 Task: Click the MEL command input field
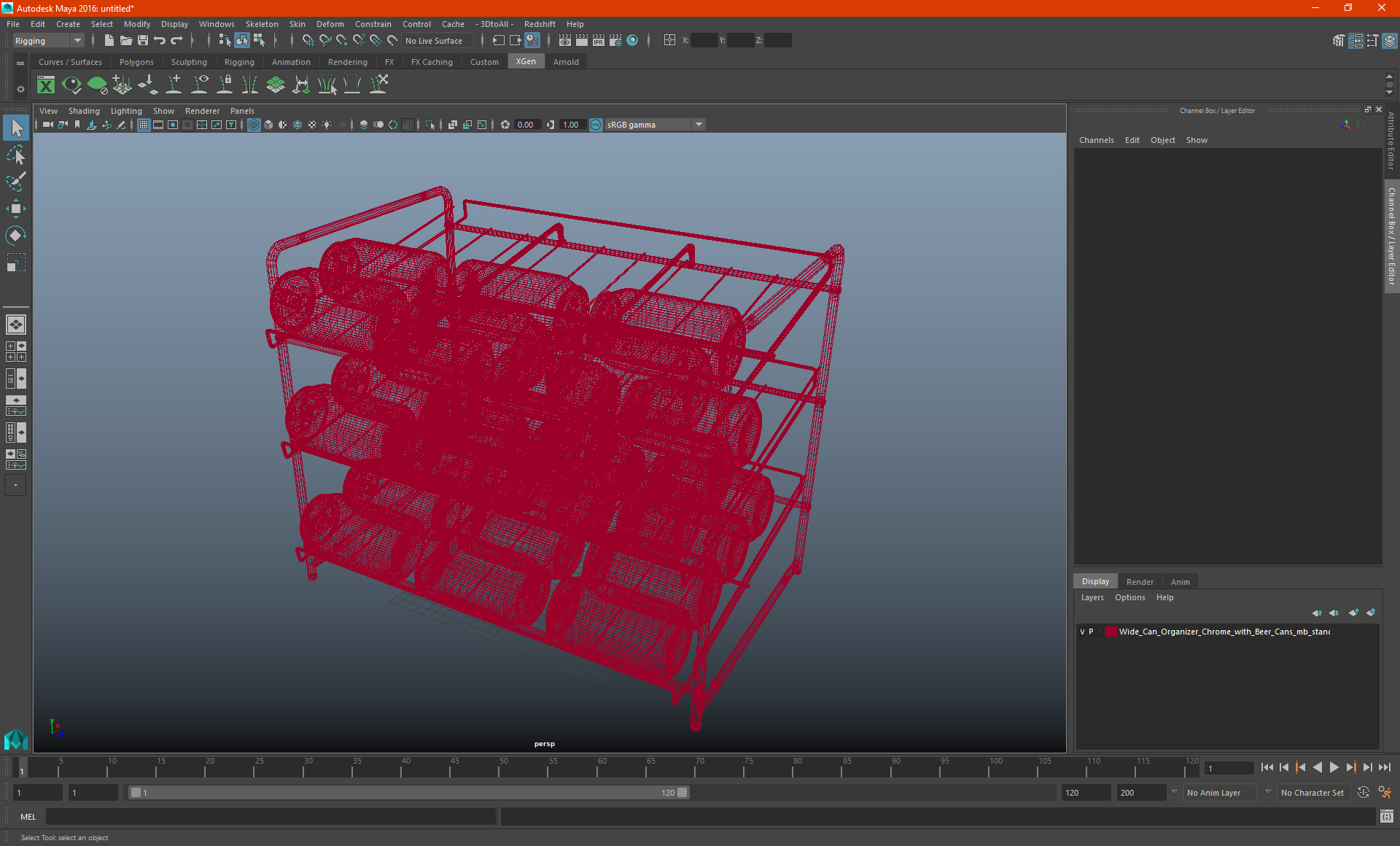coord(270,817)
